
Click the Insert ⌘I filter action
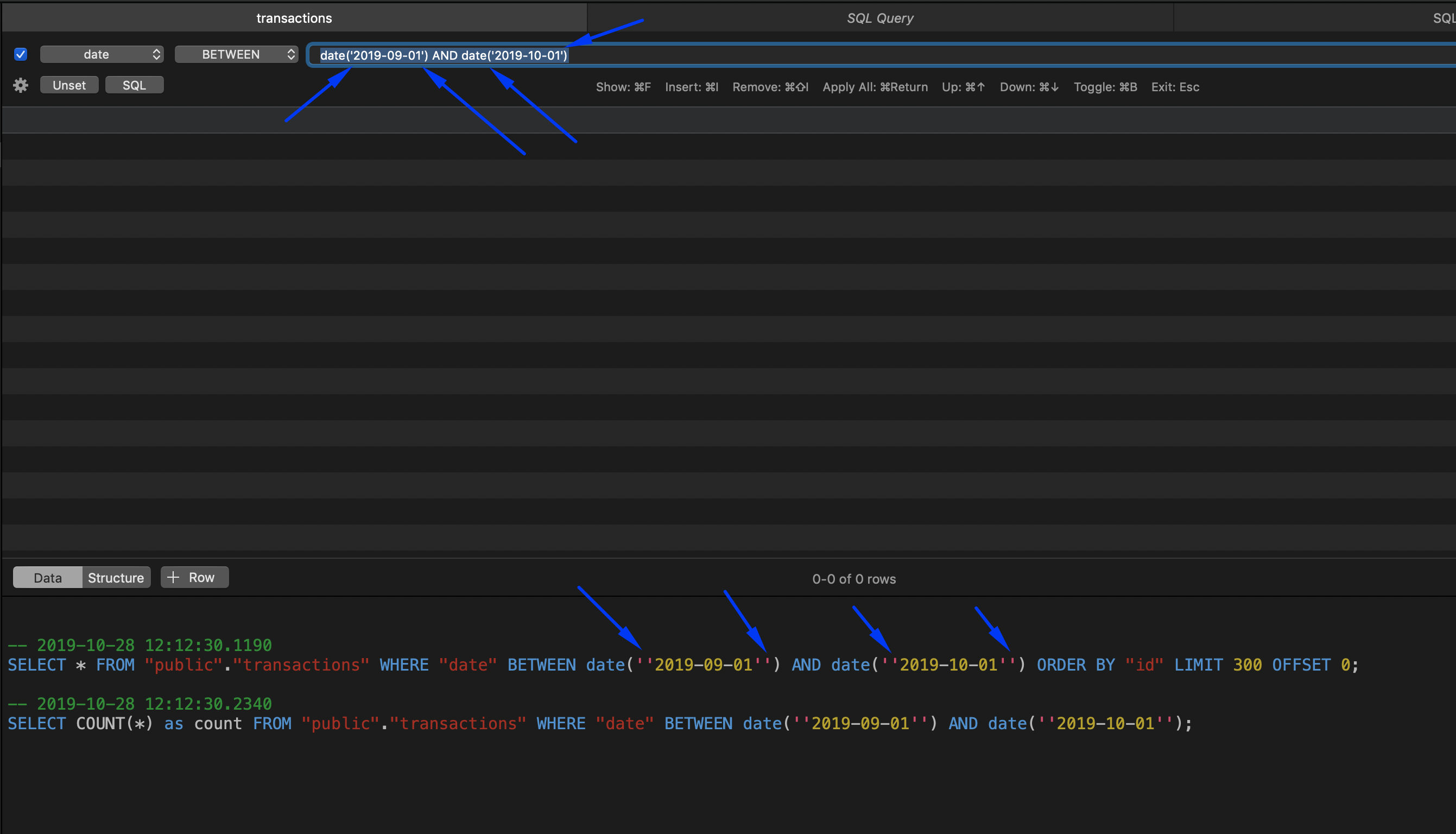click(x=691, y=86)
